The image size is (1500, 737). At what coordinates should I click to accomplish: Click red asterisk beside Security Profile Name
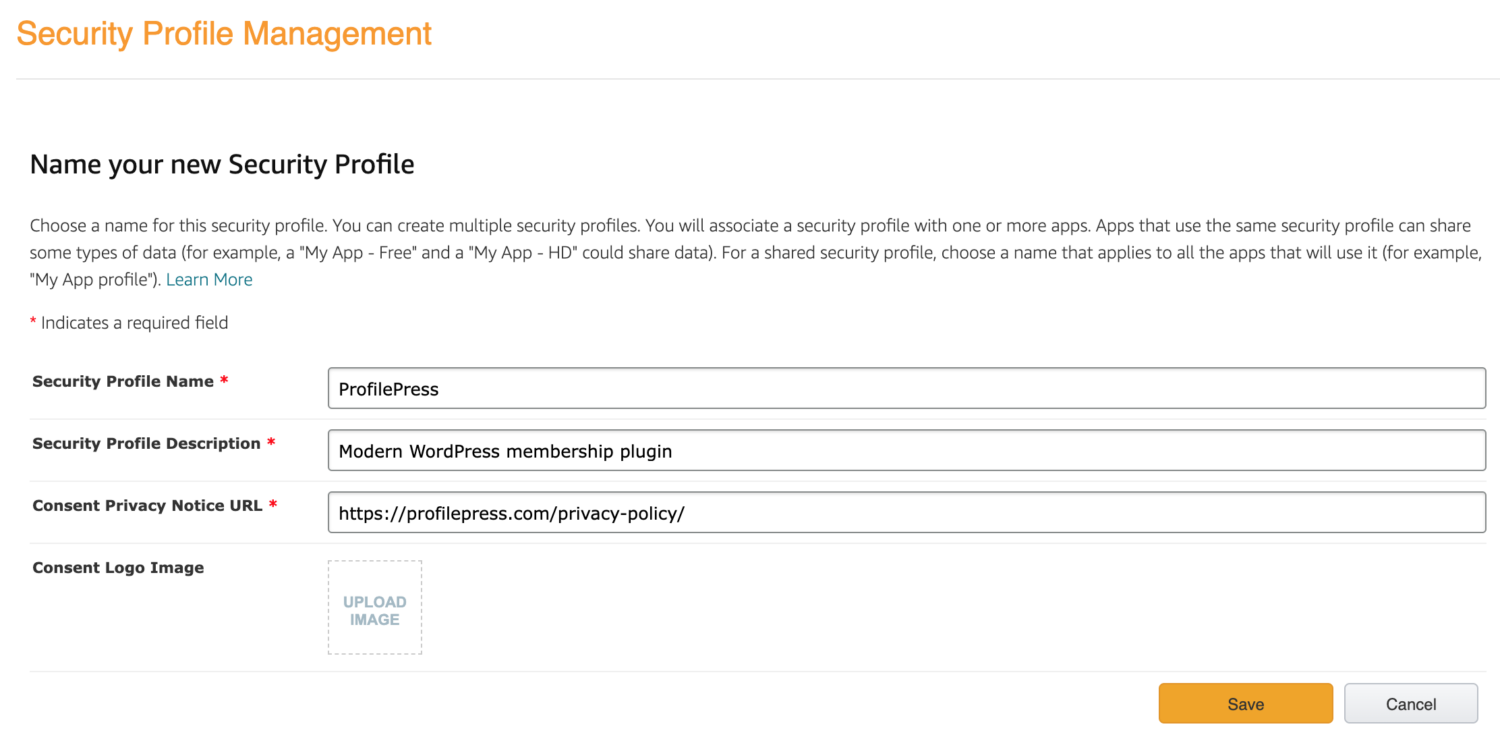[x=224, y=381]
